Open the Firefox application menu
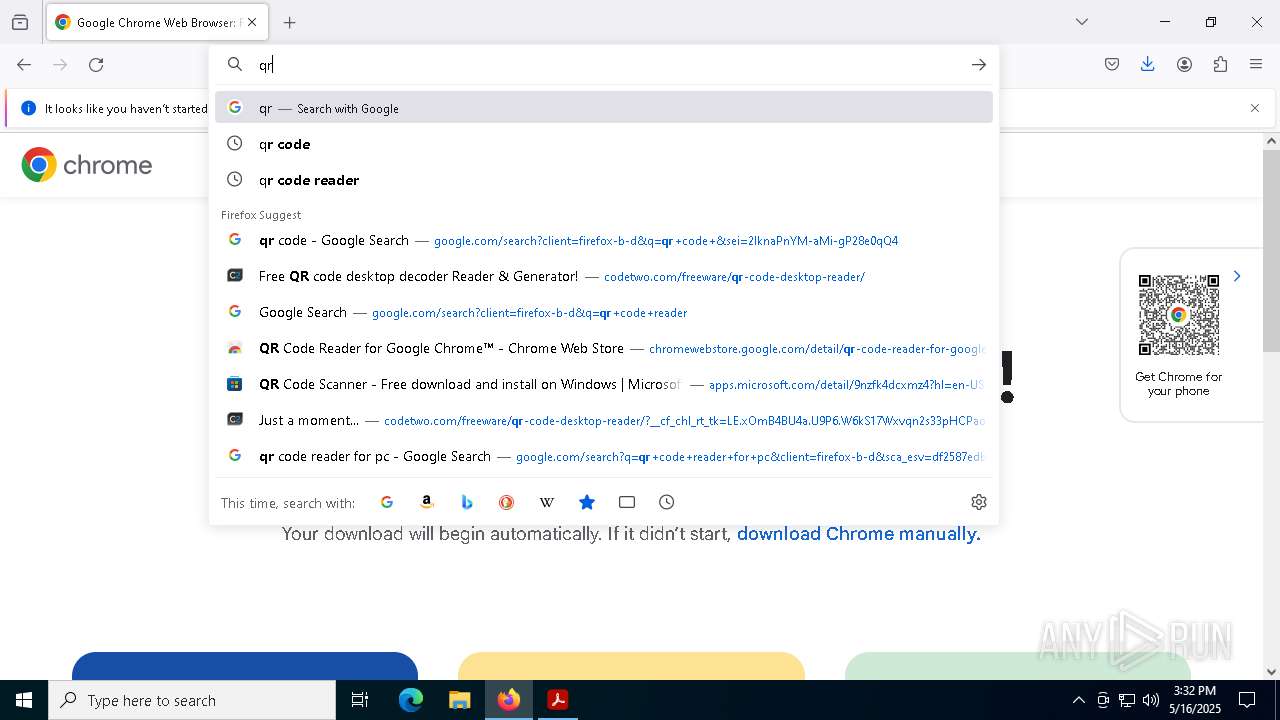 click(1256, 65)
